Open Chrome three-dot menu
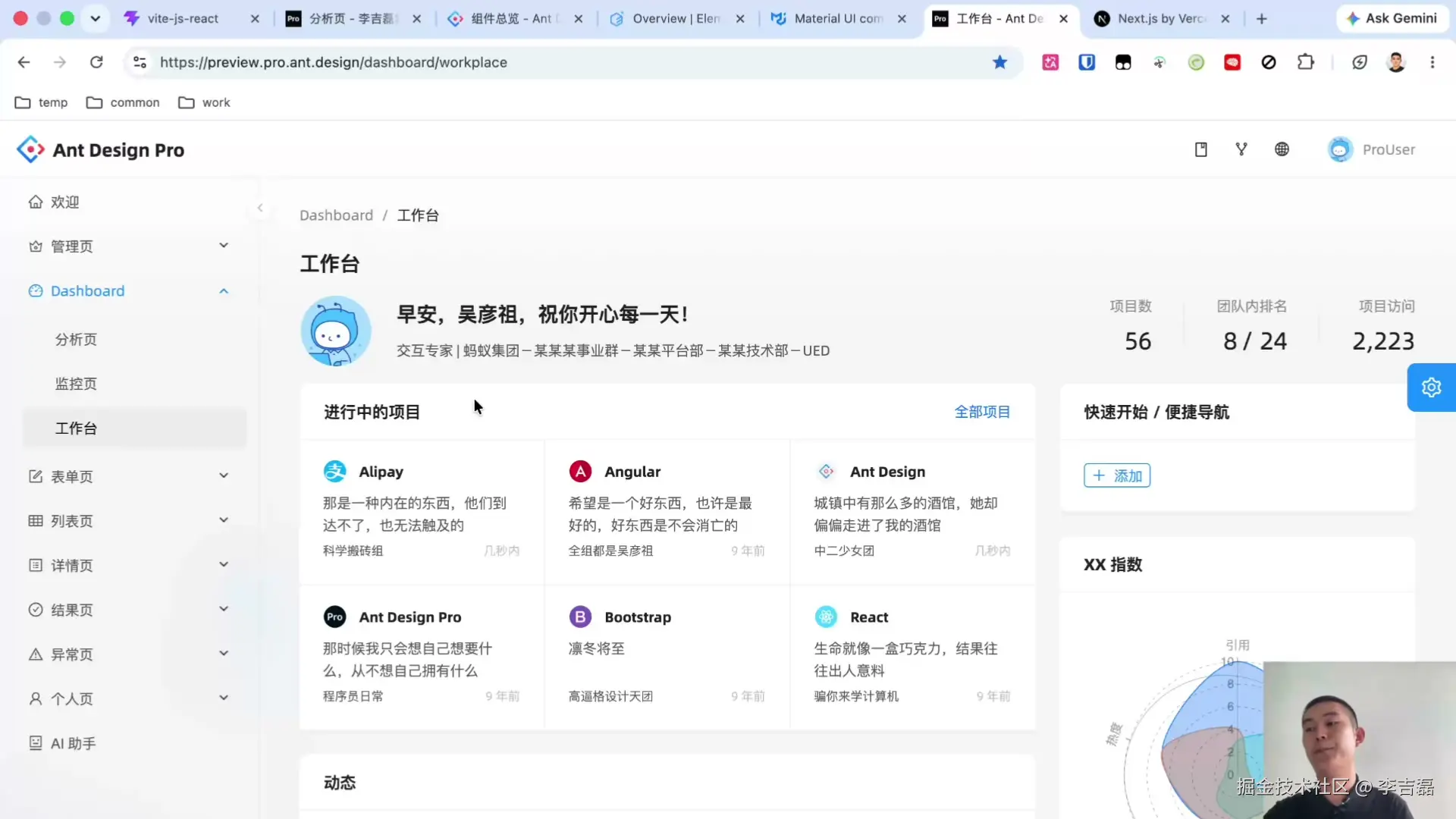The image size is (1456, 819). click(1432, 62)
